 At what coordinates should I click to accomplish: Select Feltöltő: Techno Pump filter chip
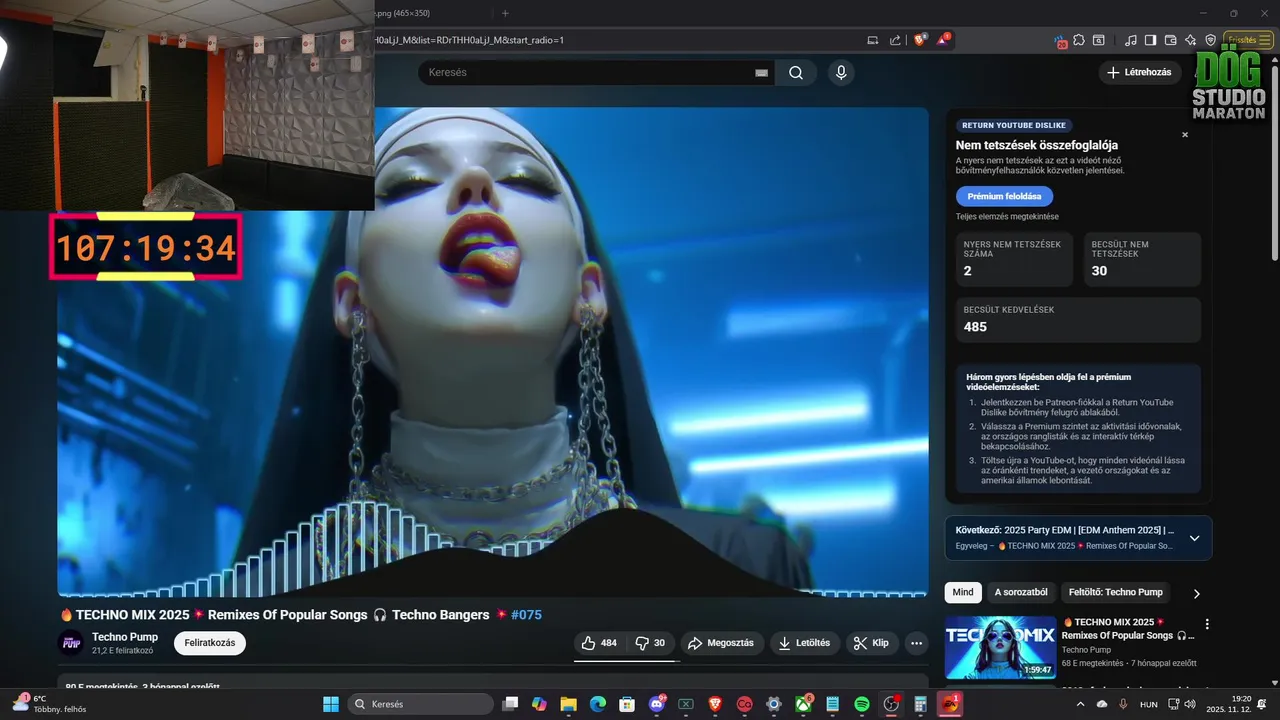[1116, 592]
